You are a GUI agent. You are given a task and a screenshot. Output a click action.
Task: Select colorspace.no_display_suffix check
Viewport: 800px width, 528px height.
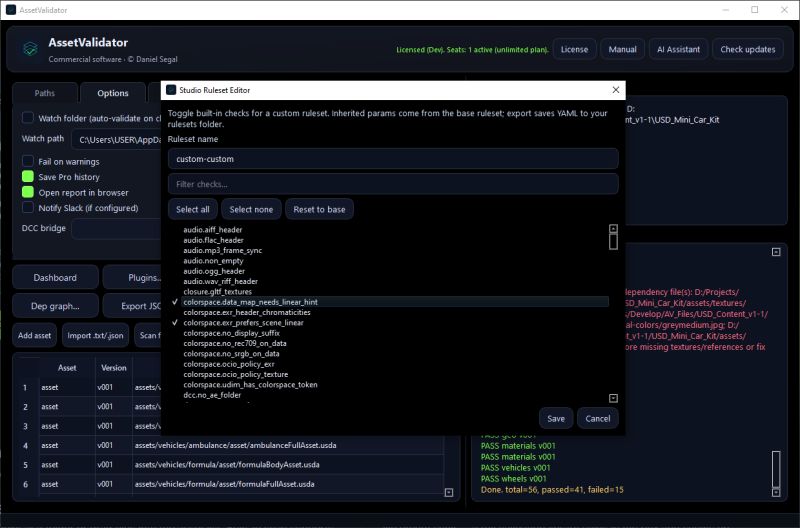(232, 333)
